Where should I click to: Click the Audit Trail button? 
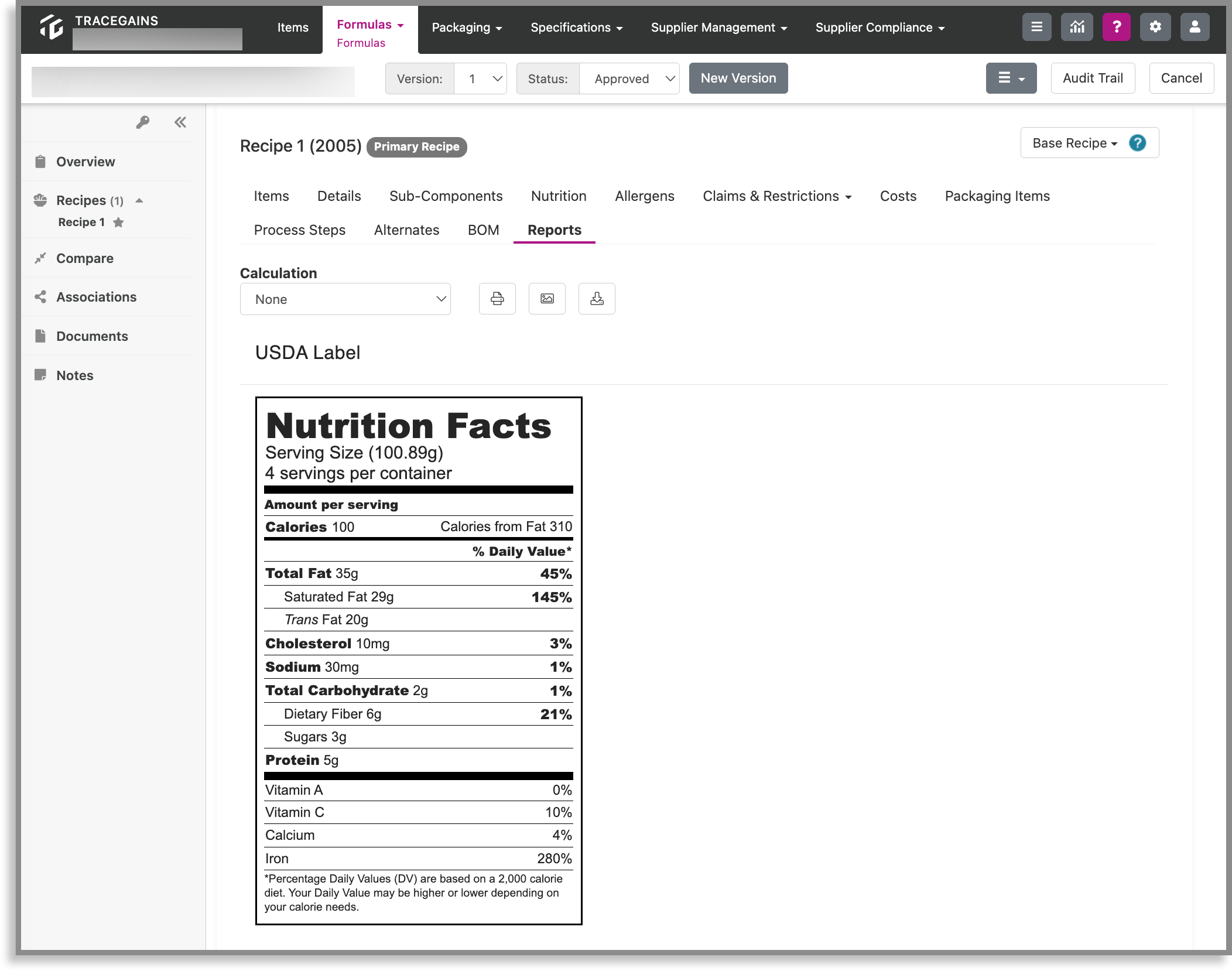click(1093, 78)
